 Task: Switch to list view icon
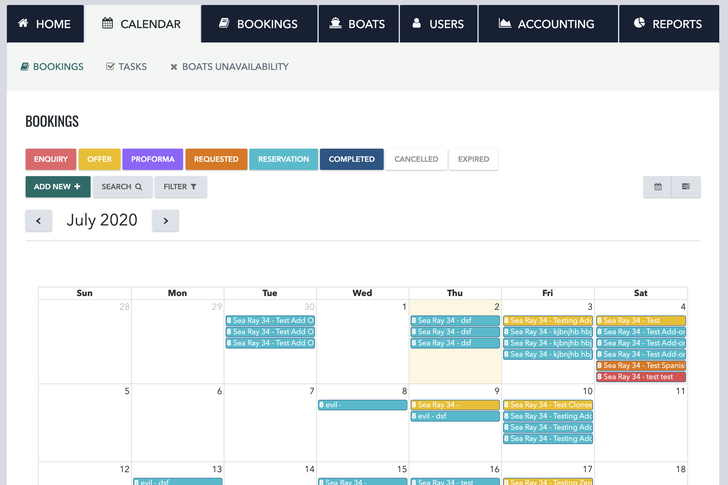coord(686,187)
